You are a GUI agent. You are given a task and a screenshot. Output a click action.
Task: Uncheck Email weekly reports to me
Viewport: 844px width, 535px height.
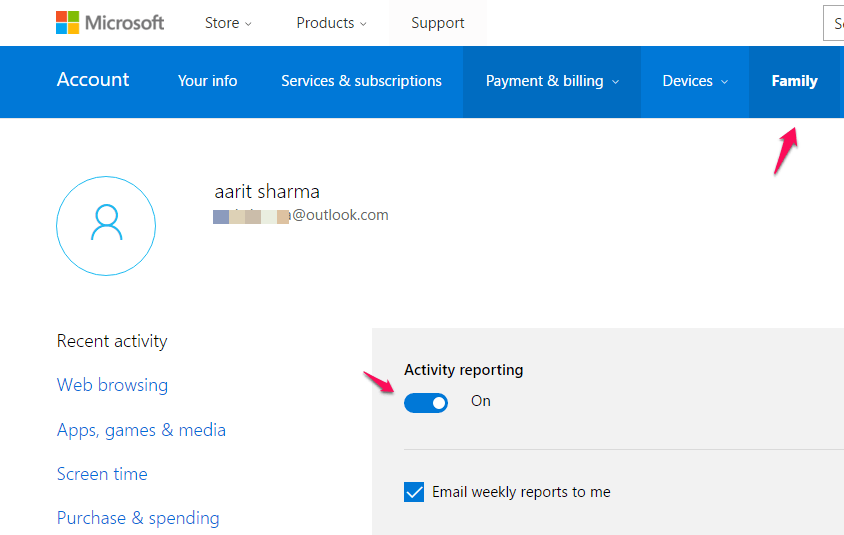pos(414,491)
